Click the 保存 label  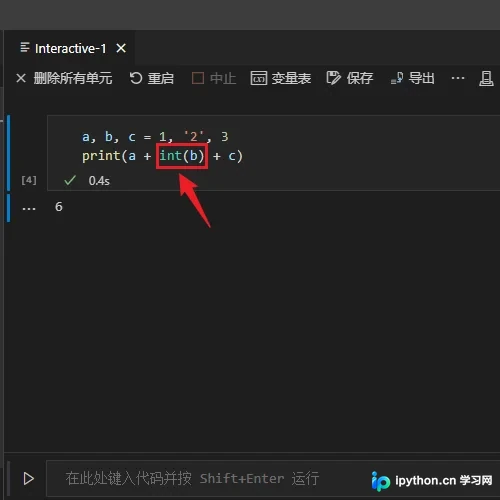360,78
